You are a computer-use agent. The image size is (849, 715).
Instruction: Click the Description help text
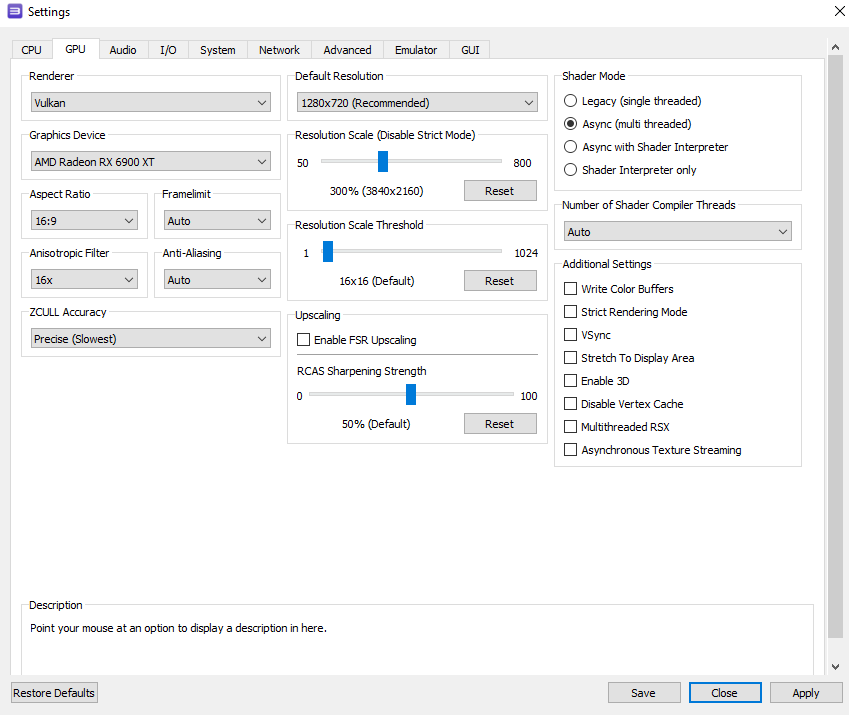pos(178,628)
